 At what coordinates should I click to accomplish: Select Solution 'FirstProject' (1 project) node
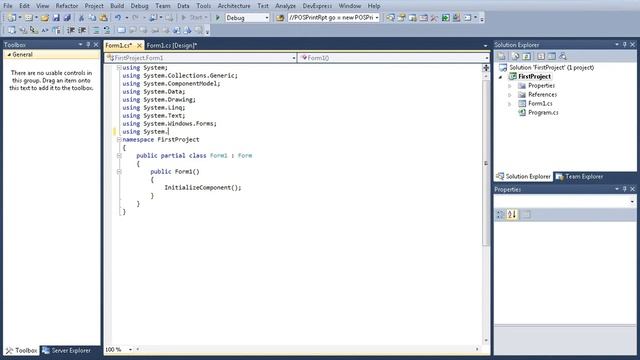click(x=551, y=68)
